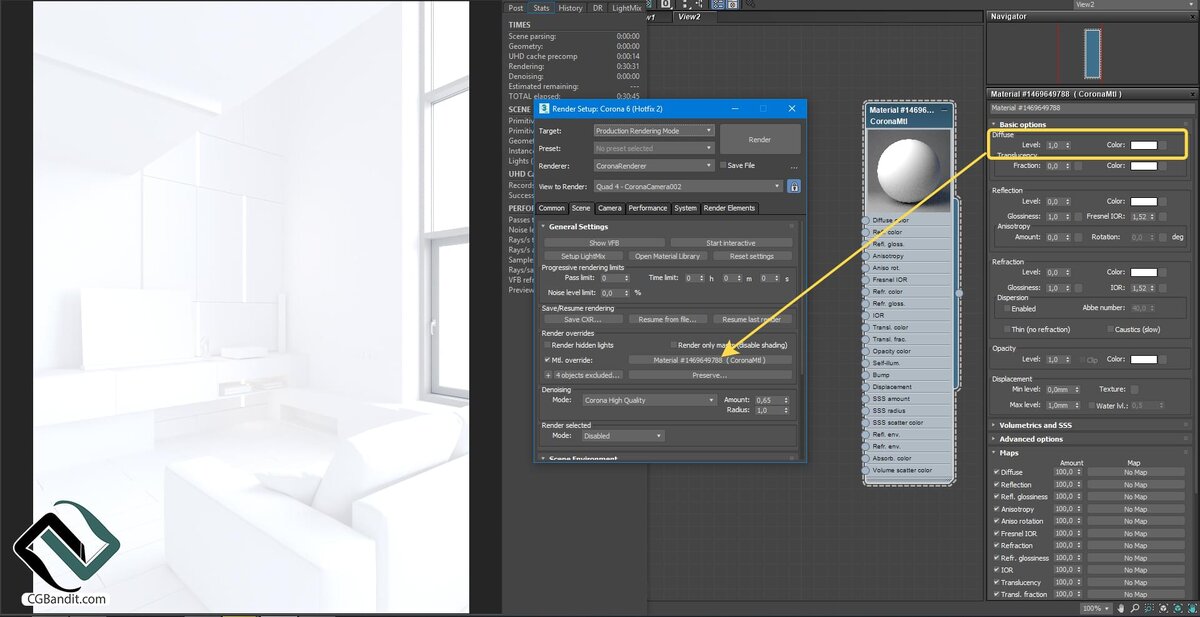The image size is (1200, 617).
Task: Select the Pan hand tool in the bottom toolbar
Action: click(x=1121, y=608)
